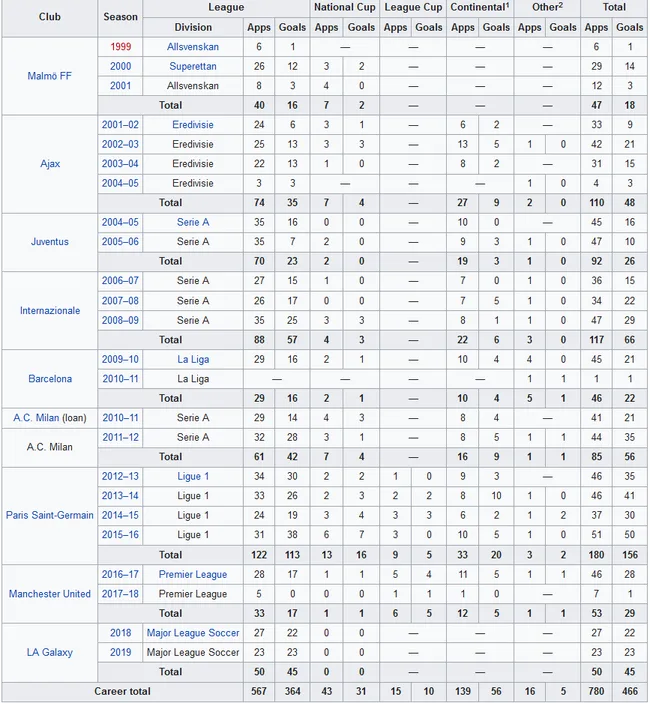Open the Manchester United club link

pos(50,594)
